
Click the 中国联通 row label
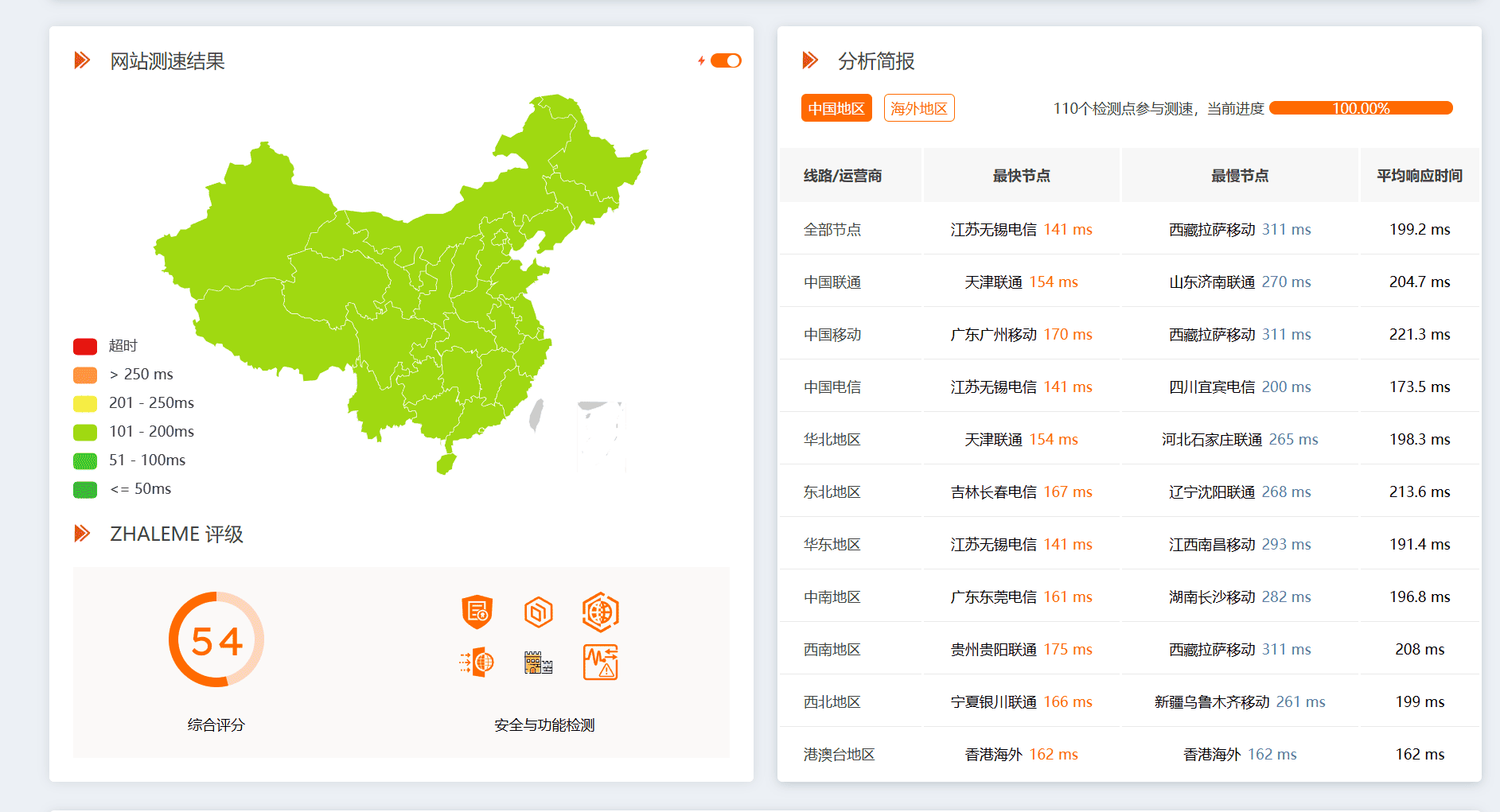832,282
